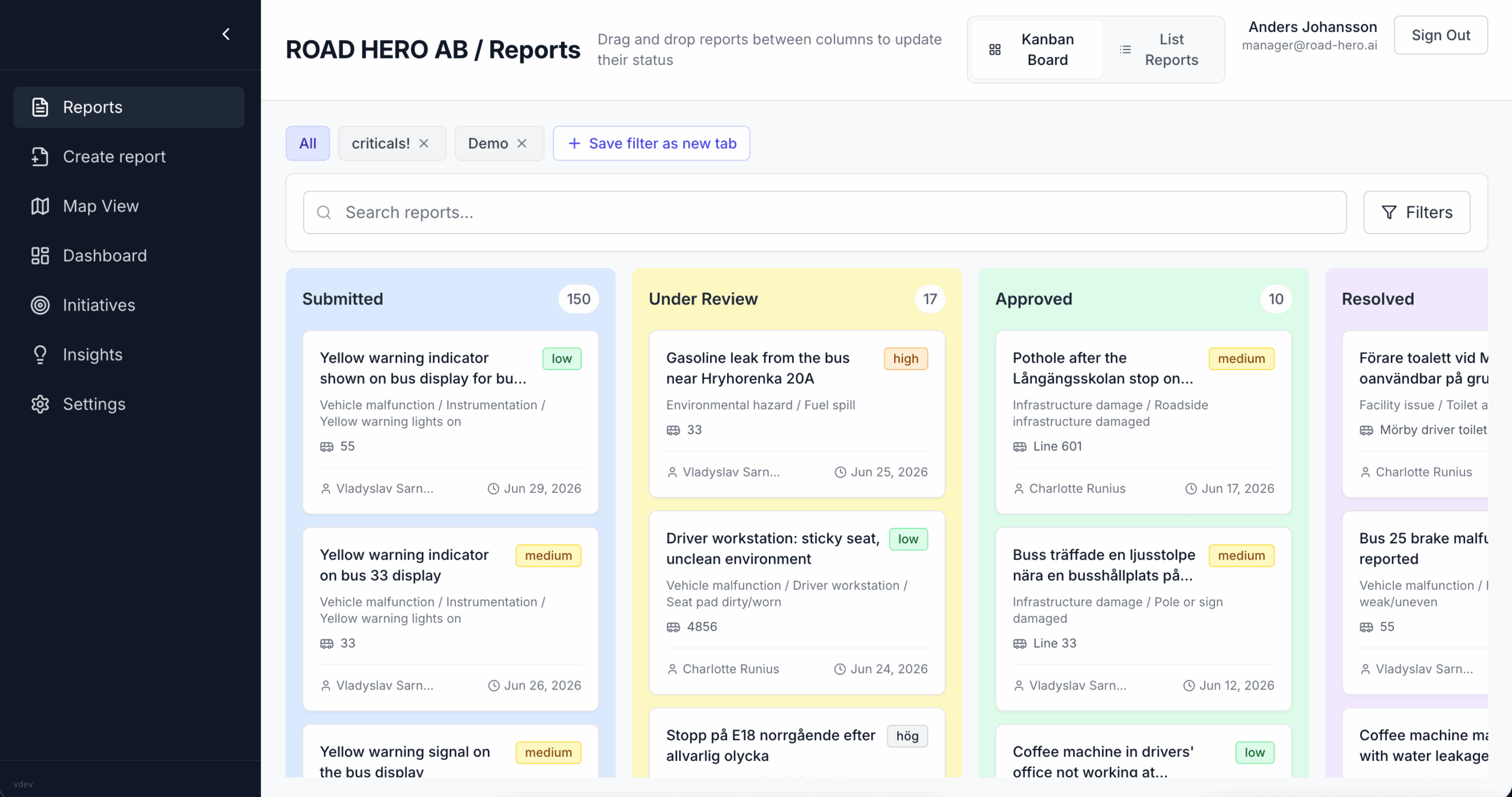This screenshot has width=1512, height=797.
Task: Click clock icon beside Jun 25, 2026
Action: click(x=840, y=472)
